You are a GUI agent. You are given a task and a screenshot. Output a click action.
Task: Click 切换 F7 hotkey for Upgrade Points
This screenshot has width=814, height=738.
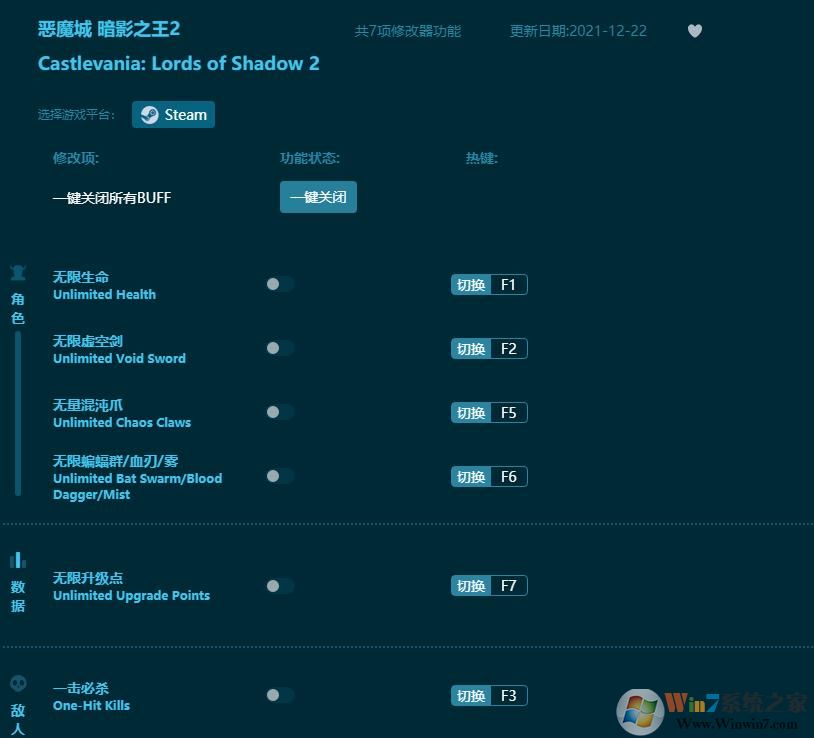(x=488, y=585)
